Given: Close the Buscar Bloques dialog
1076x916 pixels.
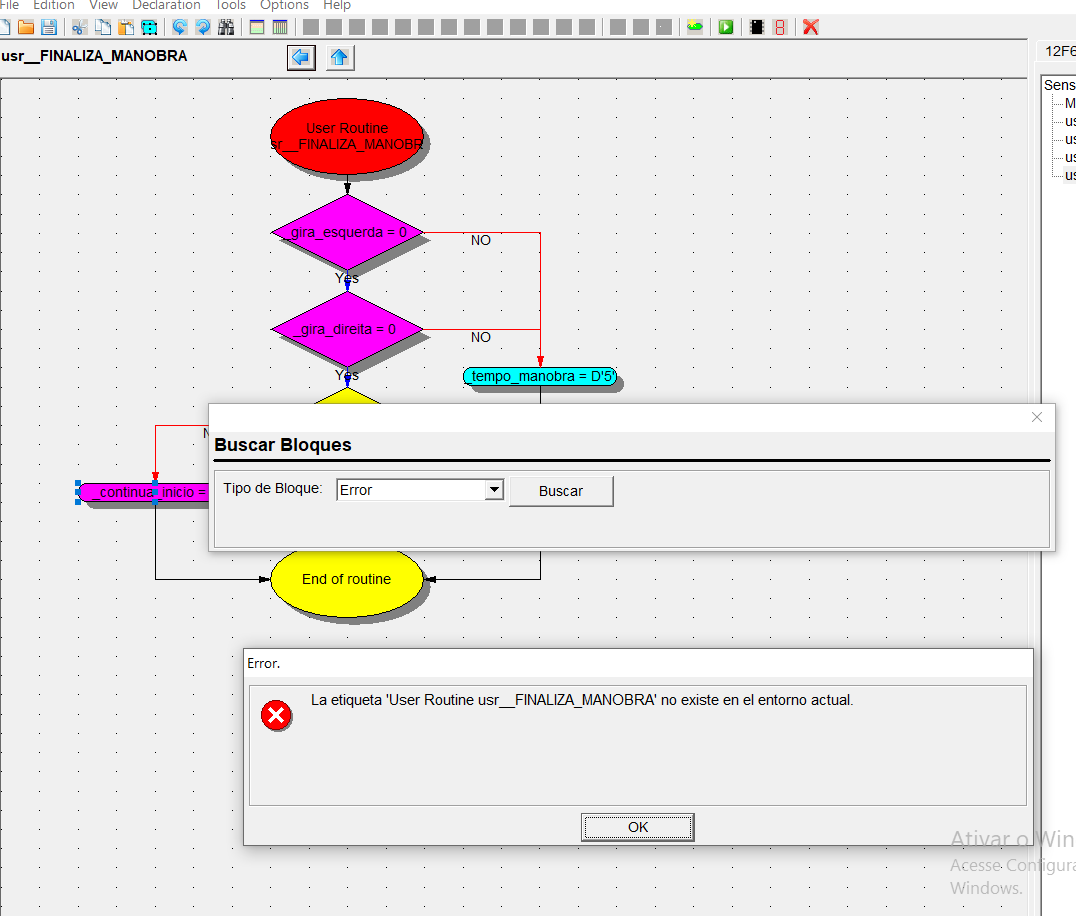Looking at the screenshot, I should coord(1037,417).
